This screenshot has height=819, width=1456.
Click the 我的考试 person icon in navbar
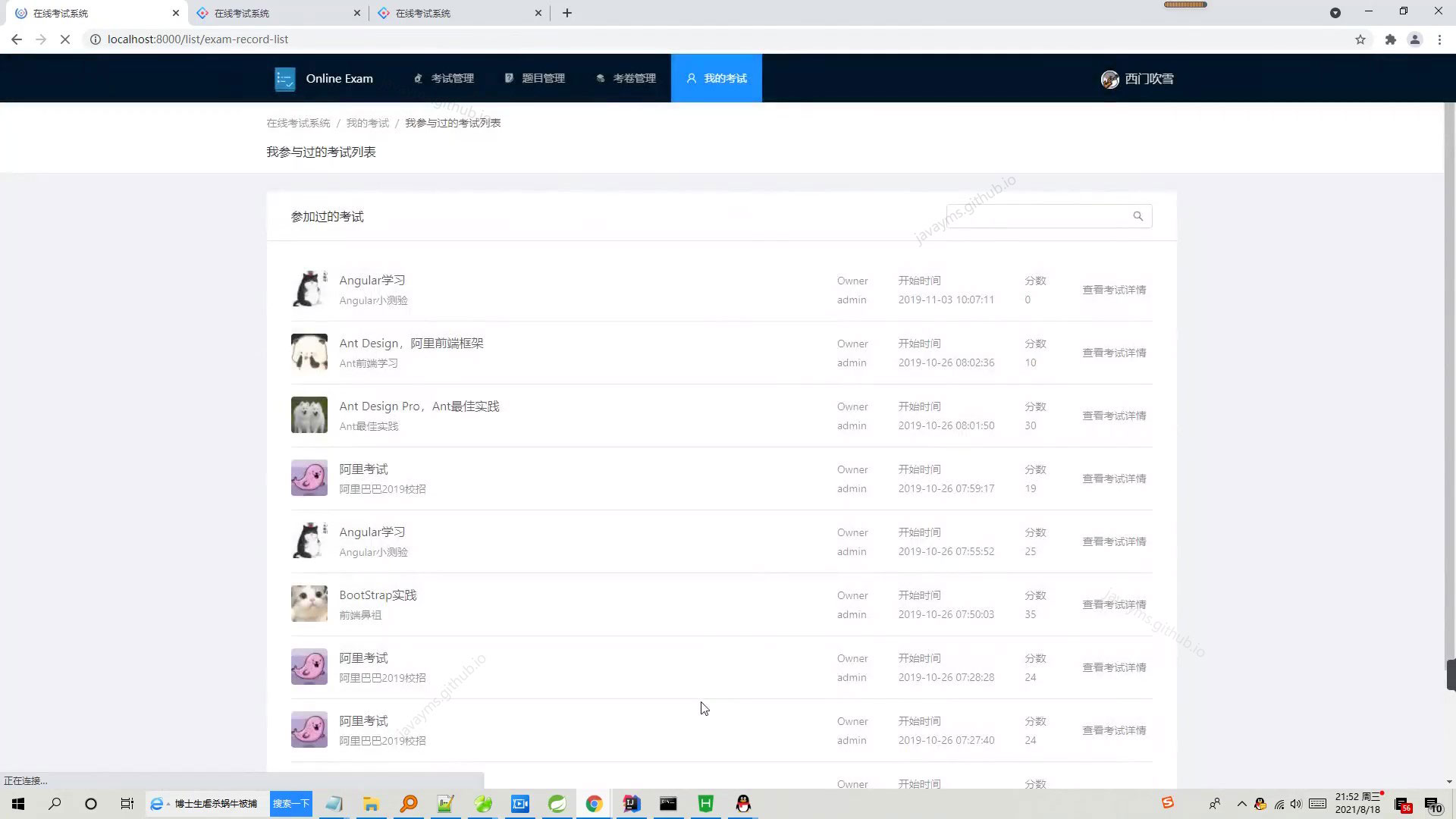tap(691, 78)
